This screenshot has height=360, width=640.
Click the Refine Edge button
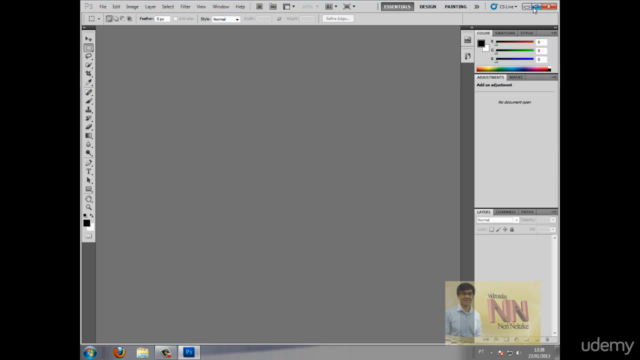pyautogui.click(x=338, y=19)
